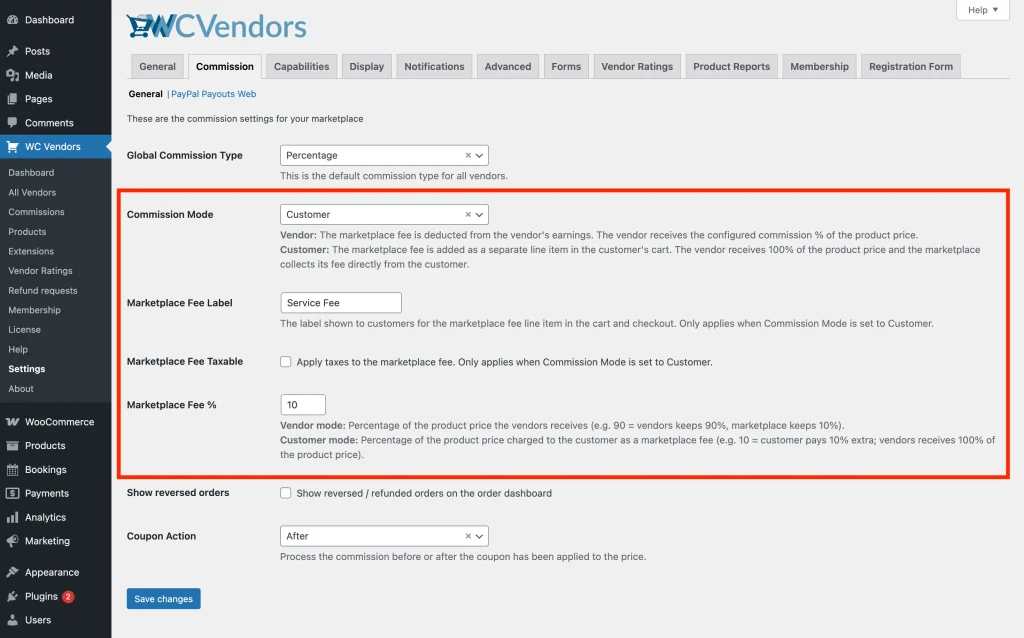Open License in the sidebar submenu
The width and height of the screenshot is (1024, 638).
click(x=25, y=330)
